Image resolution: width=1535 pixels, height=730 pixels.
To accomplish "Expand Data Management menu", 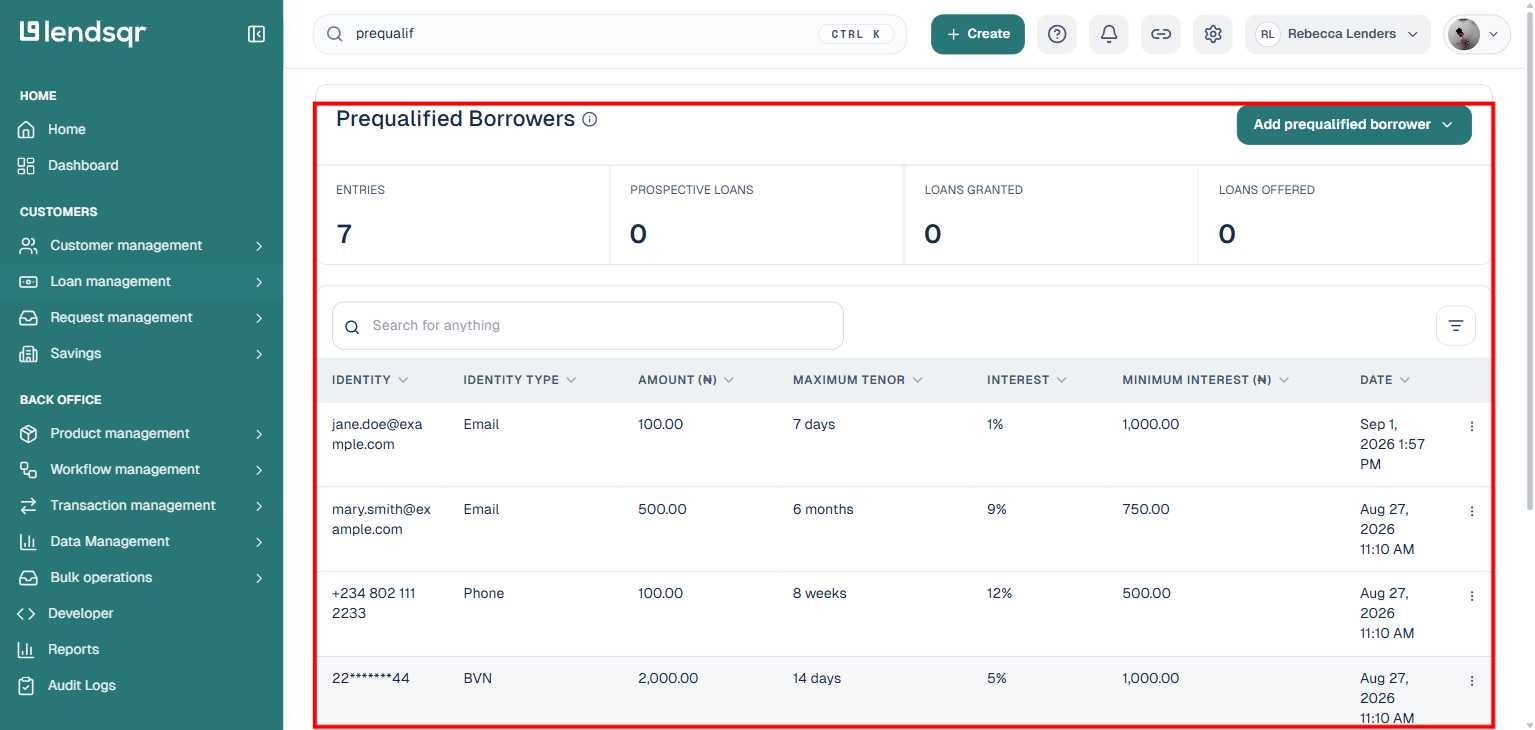I will 141,542.
